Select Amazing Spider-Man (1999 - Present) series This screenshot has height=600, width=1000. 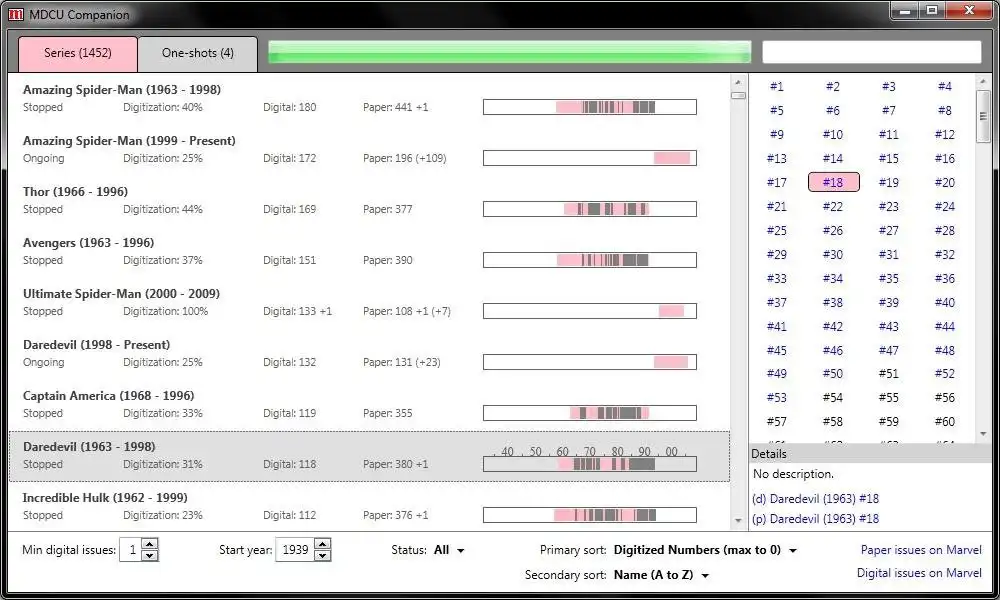coord(369,150)
